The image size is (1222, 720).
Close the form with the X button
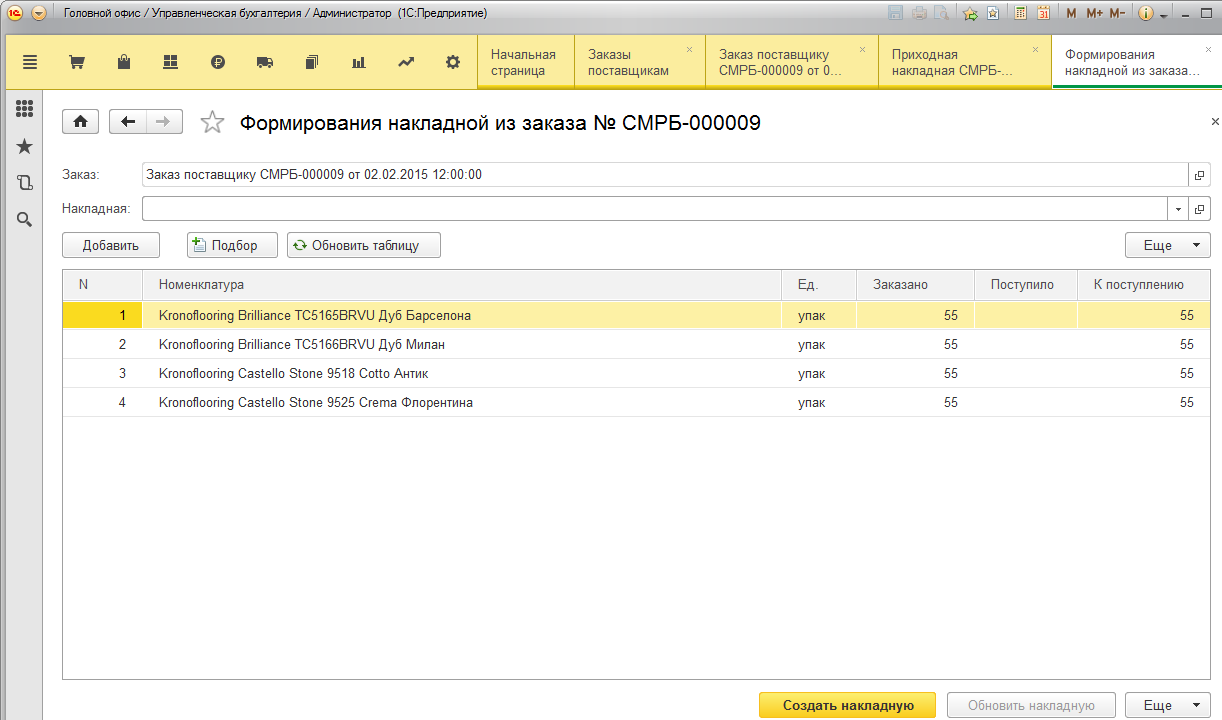click(1215, 121)
